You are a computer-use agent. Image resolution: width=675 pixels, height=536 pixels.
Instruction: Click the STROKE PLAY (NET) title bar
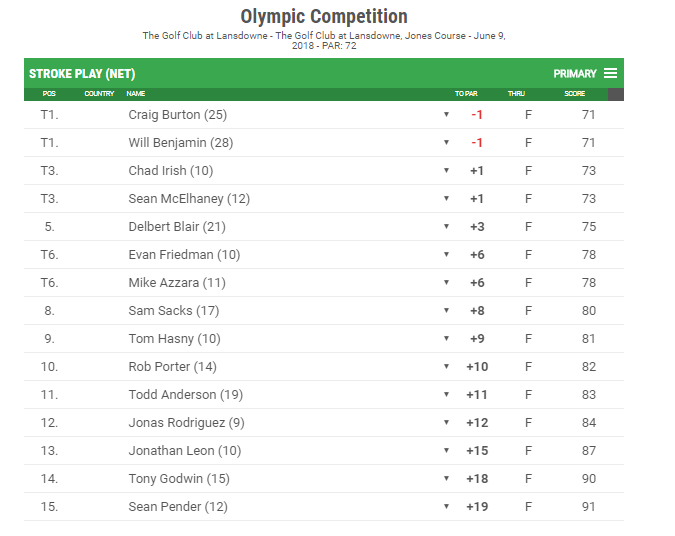(324, 73)
